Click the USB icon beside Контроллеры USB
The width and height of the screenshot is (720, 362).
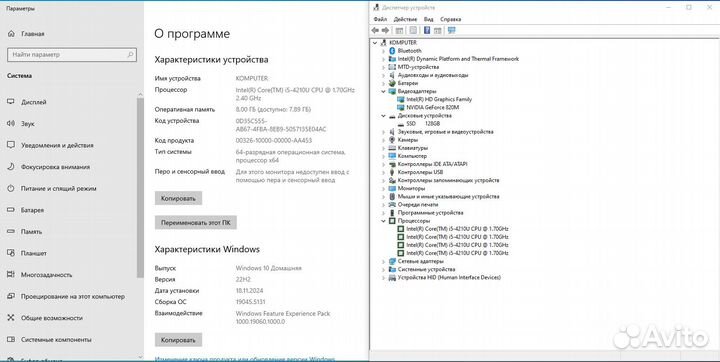click(392, 172)
